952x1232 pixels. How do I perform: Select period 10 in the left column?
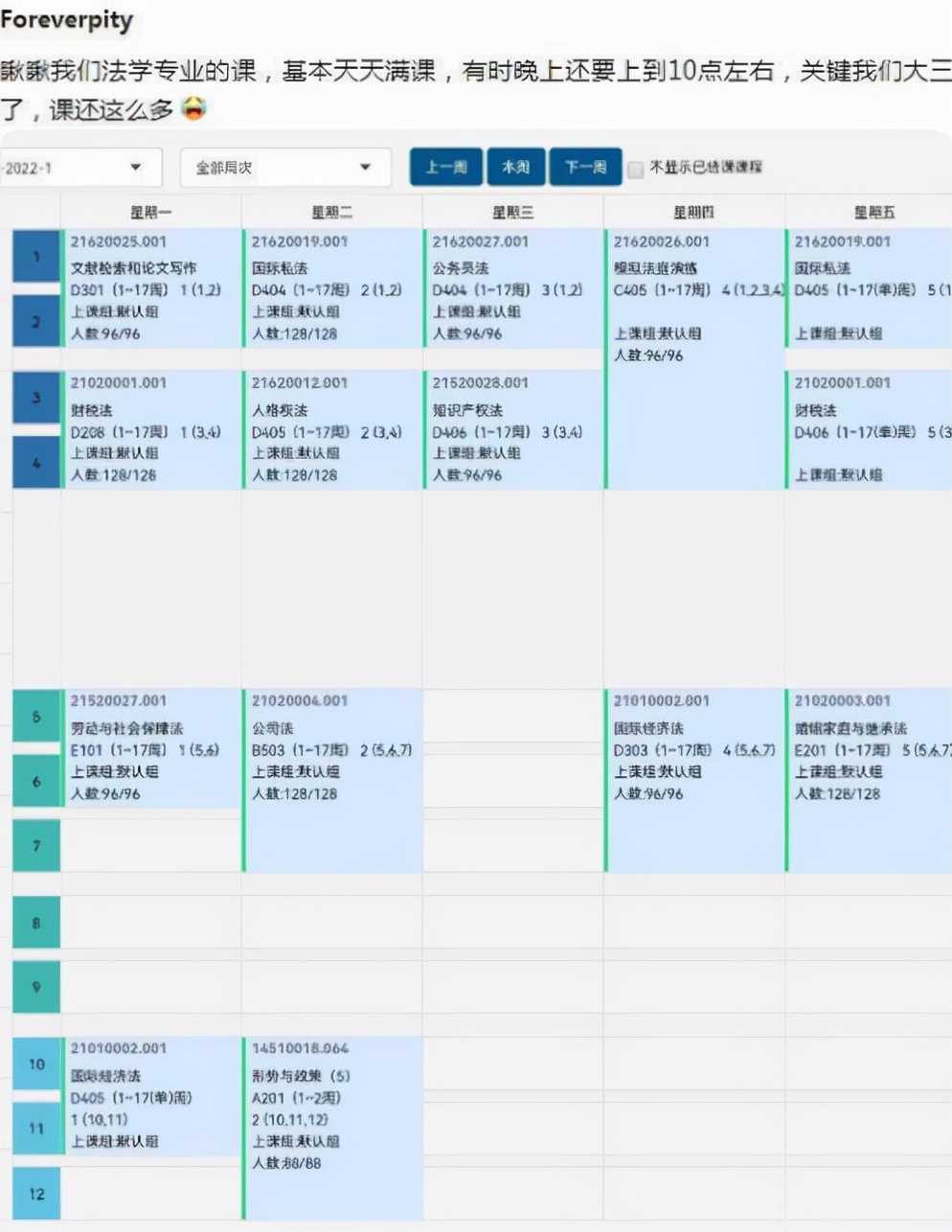tap(35, 1064)
